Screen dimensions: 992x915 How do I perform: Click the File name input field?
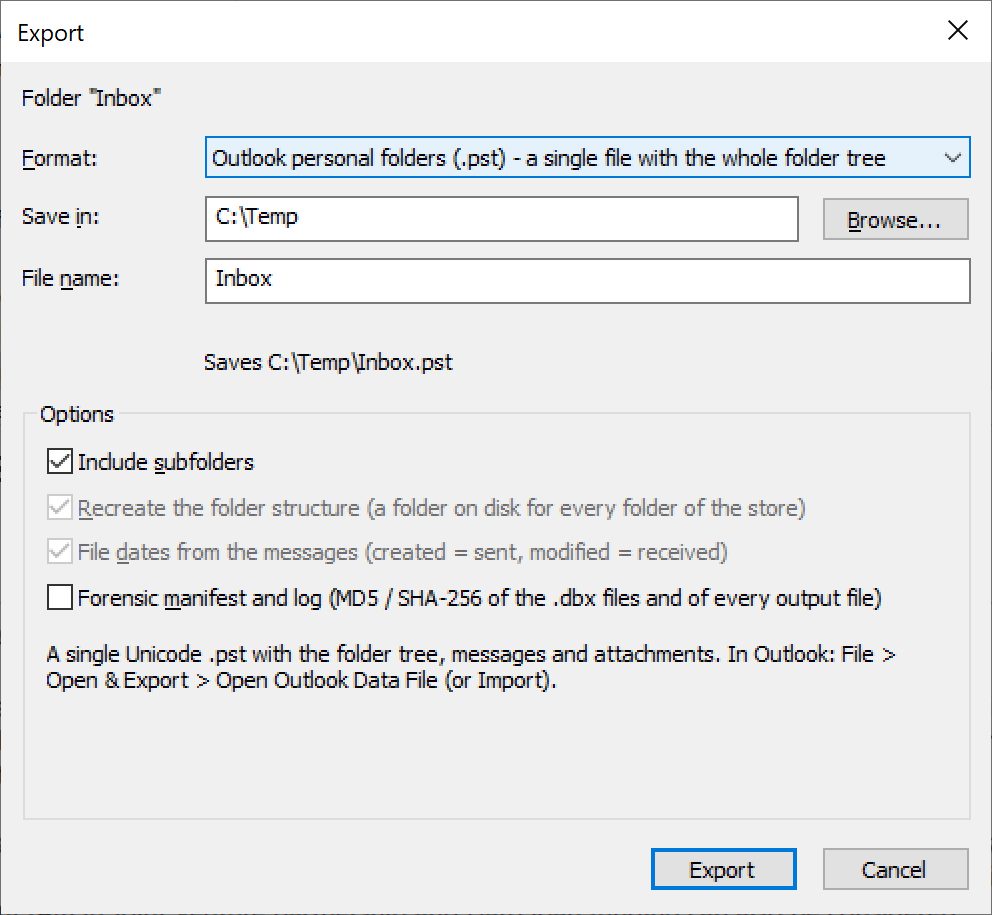pos(587,280)
